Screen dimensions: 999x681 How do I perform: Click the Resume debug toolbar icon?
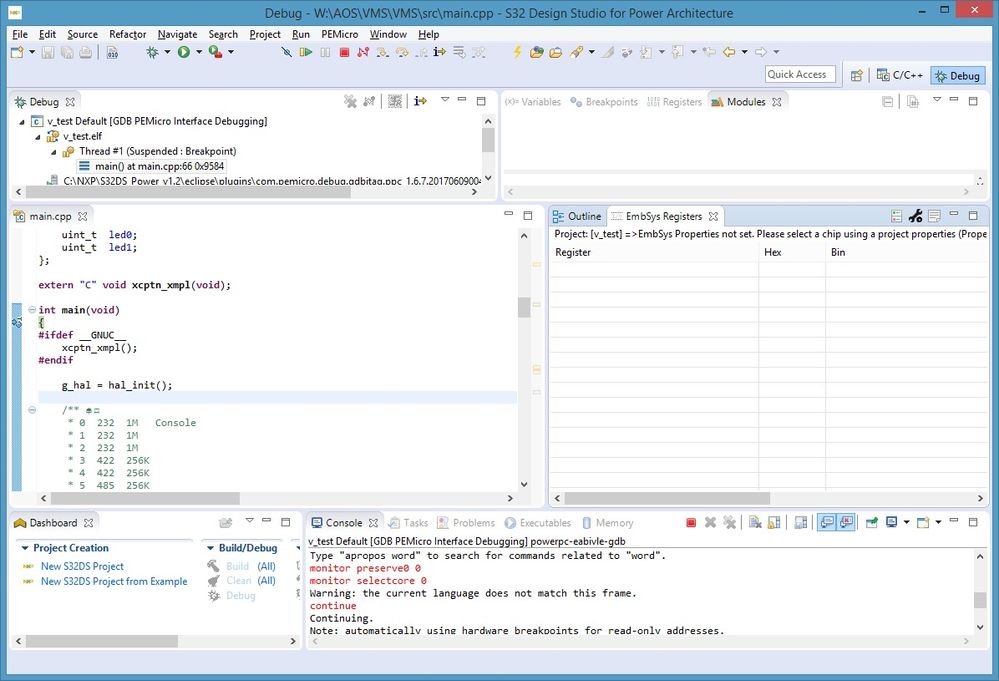(306, 52)
